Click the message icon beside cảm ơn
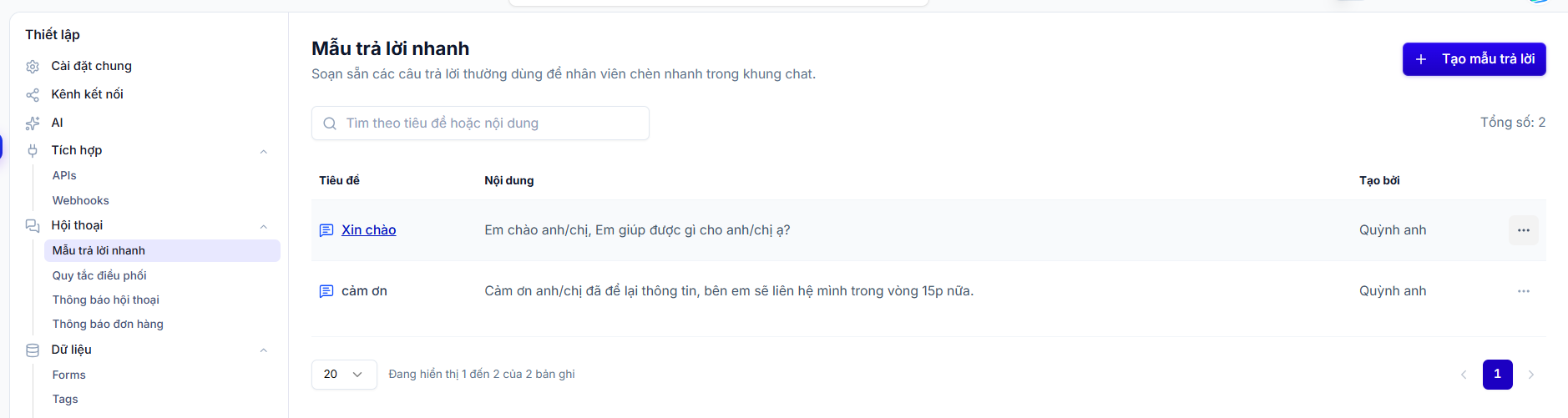The height and width of the screenshot is (418, 1568). (x=326, y=291)
